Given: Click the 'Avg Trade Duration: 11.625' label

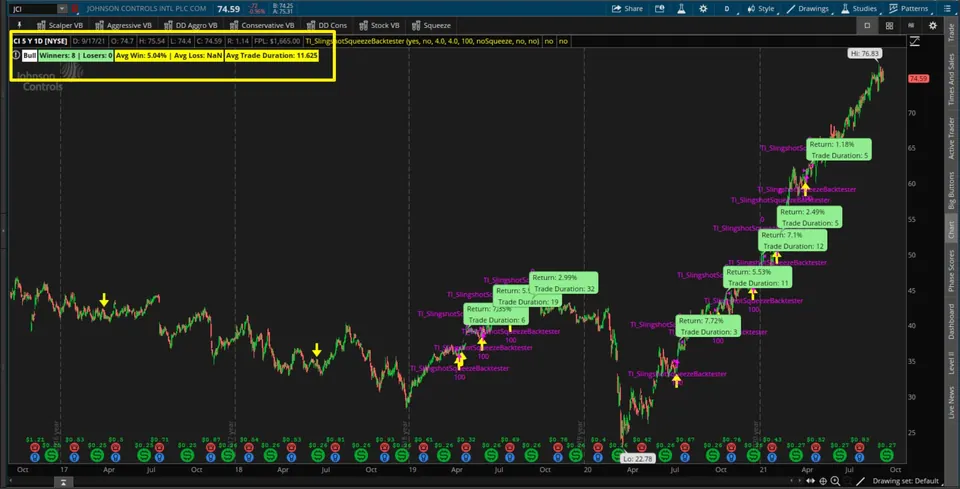Looking at the screenshot, I should pos(272,55).
